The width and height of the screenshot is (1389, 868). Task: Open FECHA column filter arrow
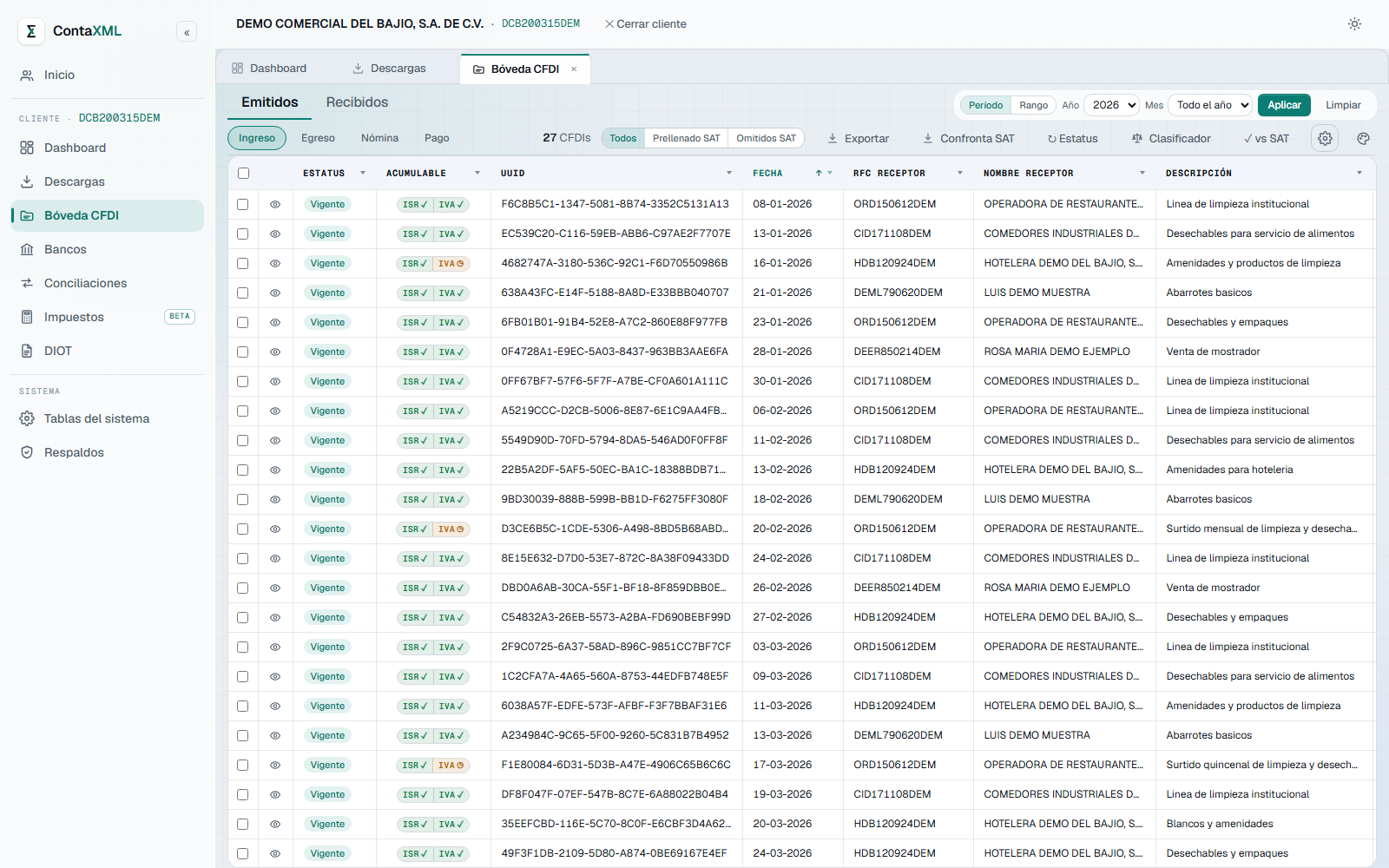pos(830,174)
